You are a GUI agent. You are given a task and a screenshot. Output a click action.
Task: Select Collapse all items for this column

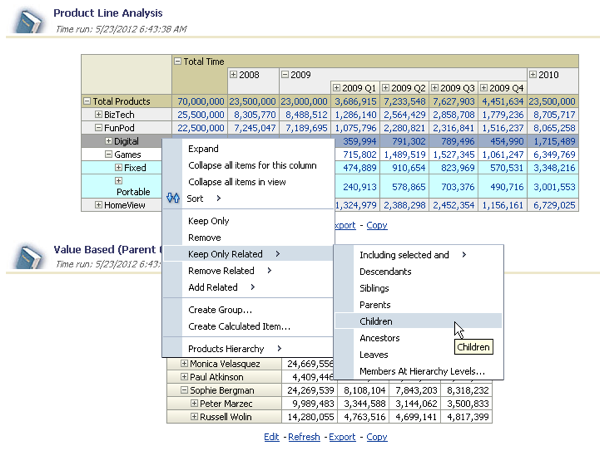[x=248, y=165]
